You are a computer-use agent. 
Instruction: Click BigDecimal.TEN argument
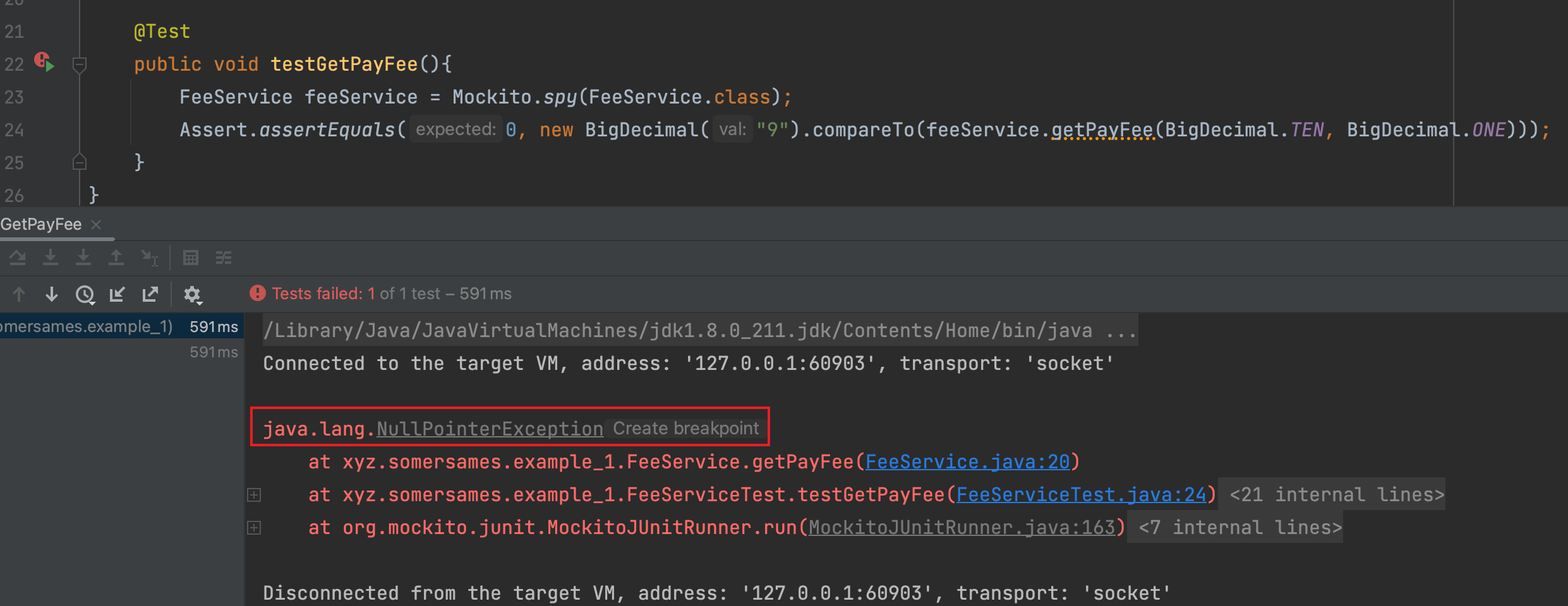click(x=1244, y=130)
